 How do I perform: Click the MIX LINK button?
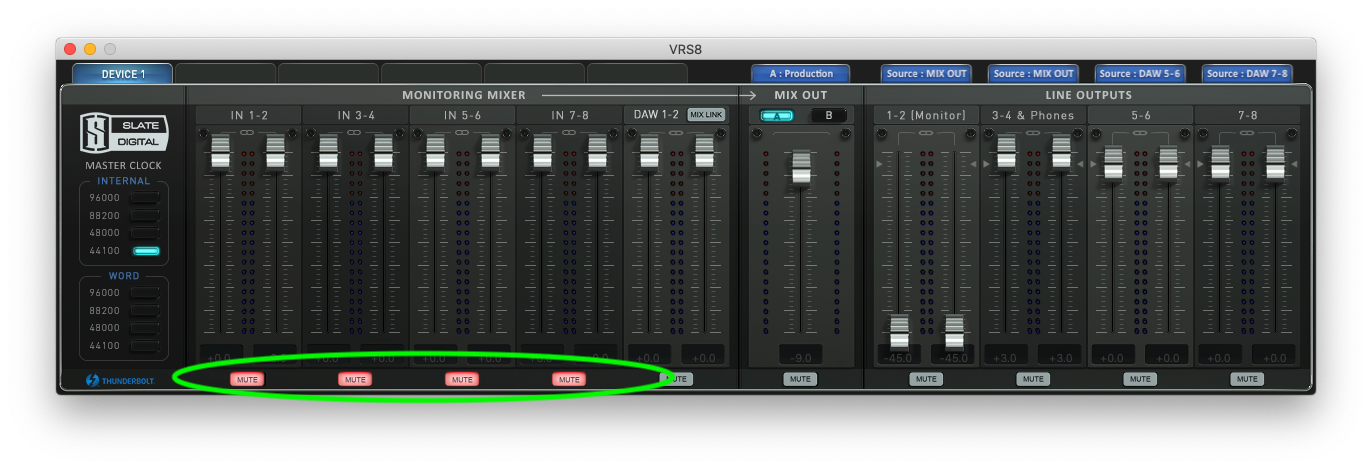pyautogui.click(x=706, y=115)
